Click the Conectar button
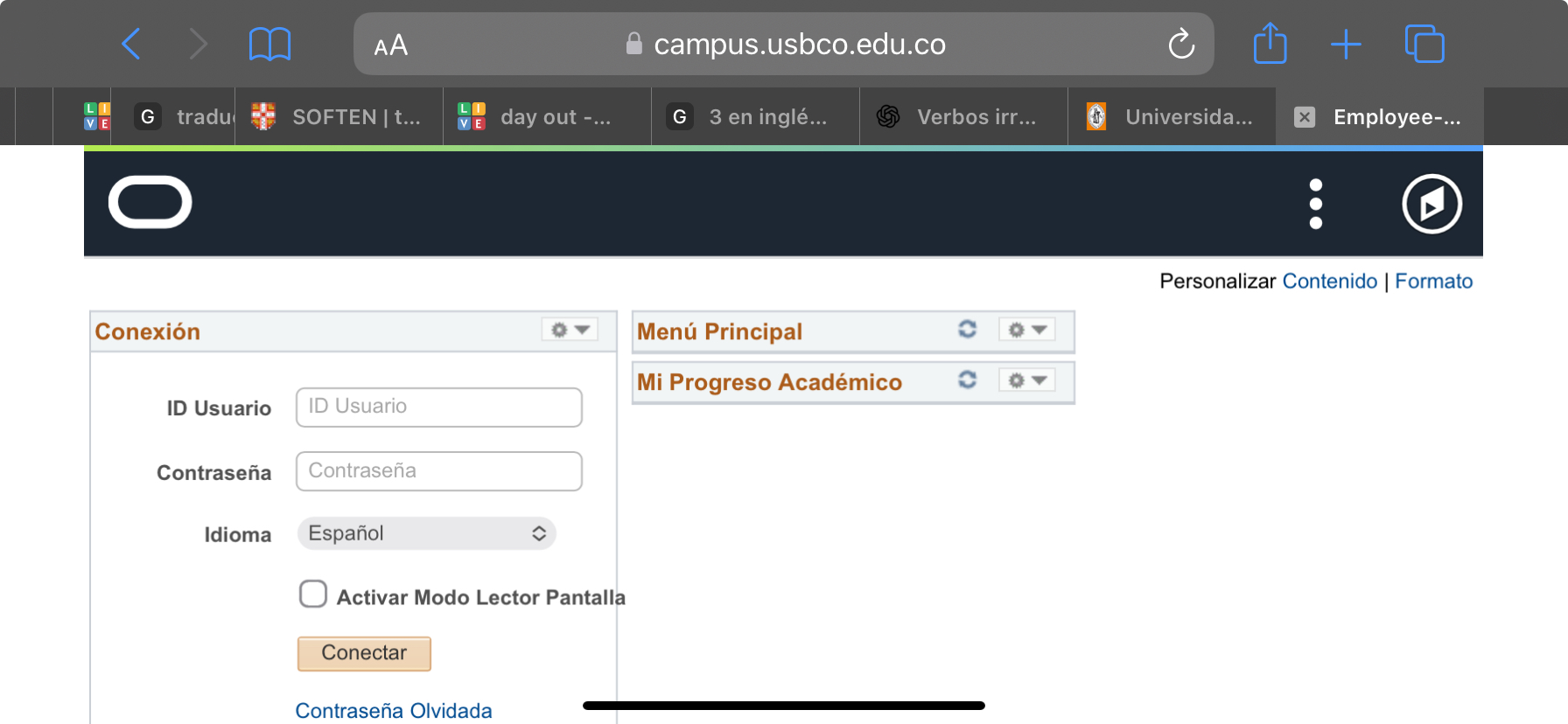1568x724 pixels. [364, 653]
